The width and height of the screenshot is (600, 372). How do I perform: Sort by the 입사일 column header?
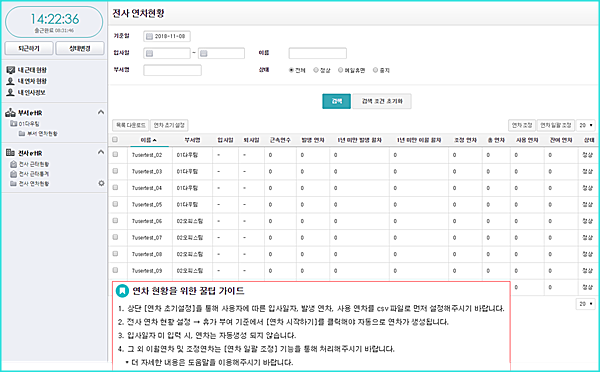click(225, 140)
